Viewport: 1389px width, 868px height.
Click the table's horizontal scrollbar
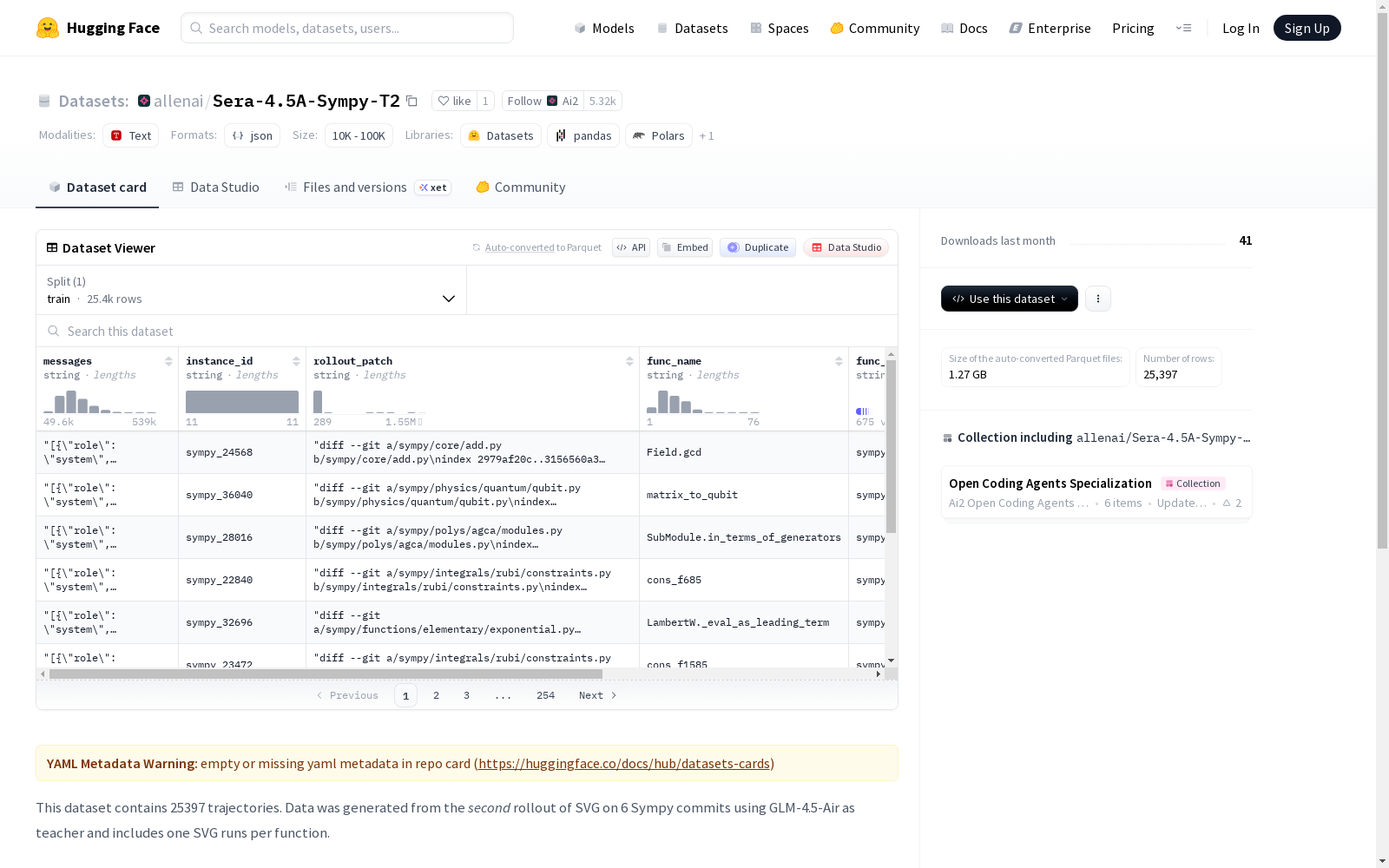pos(326,674)
